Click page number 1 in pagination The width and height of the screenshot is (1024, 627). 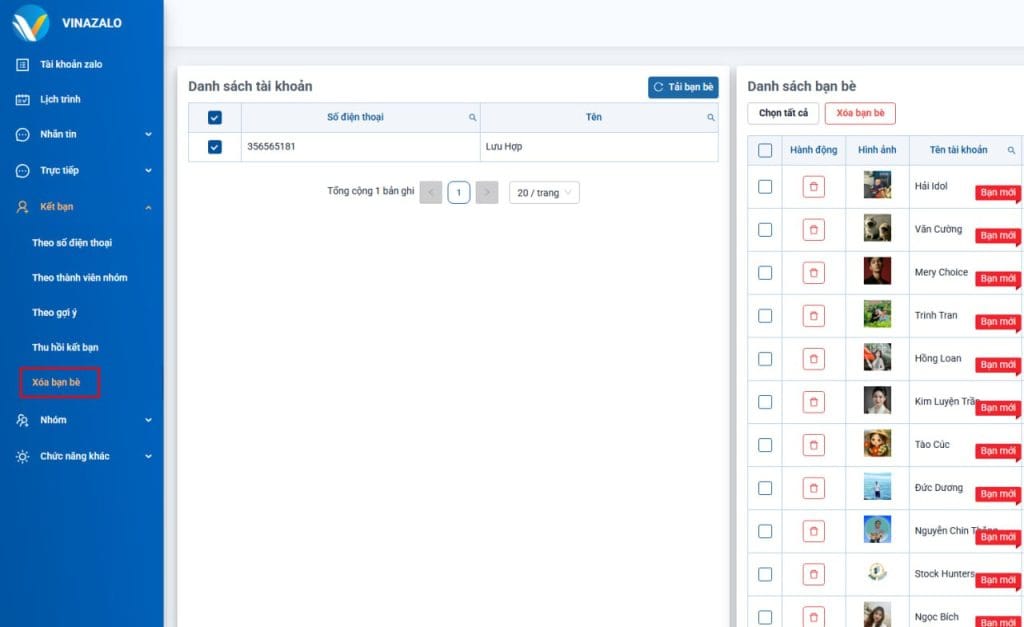(458, 192)
